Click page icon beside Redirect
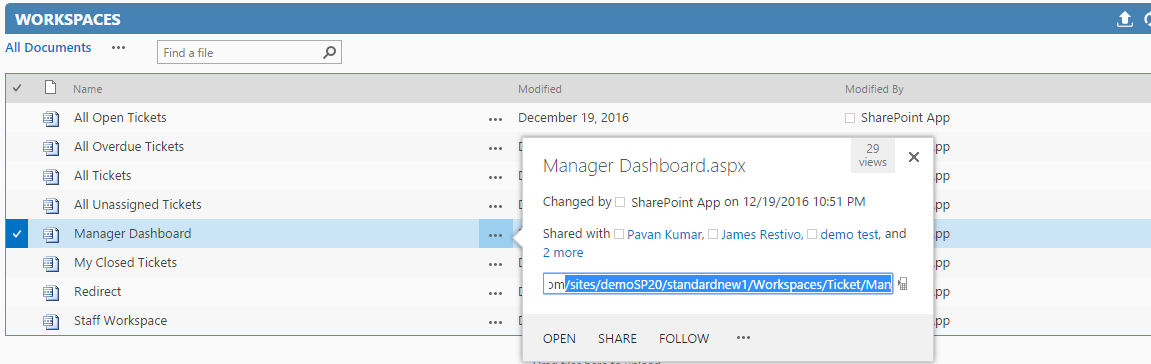 (x=50, y=292)
